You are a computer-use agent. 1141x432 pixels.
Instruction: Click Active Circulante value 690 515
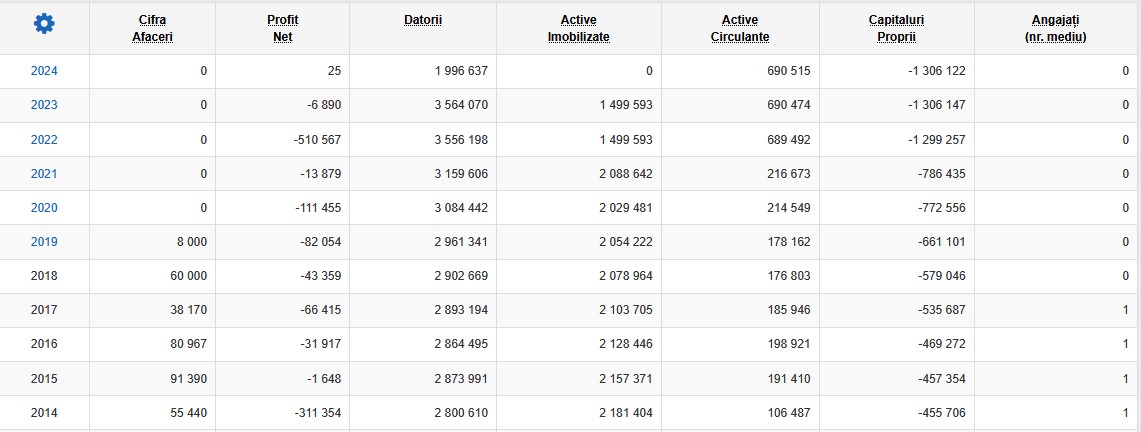[787, 71]
